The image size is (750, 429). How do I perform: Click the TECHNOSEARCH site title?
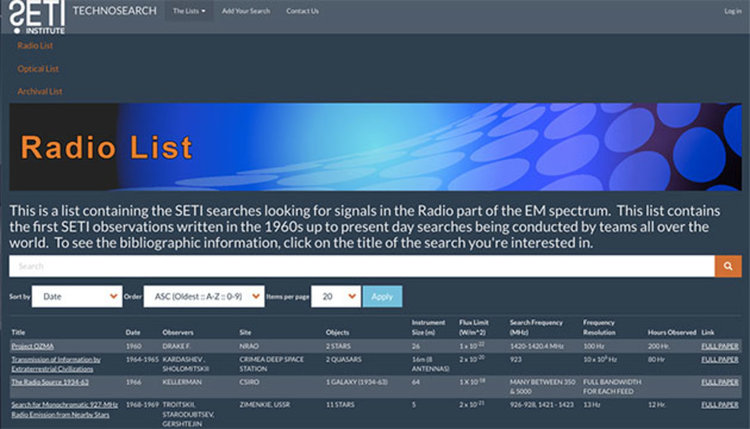pyautogui.click(x=114, y=11)
